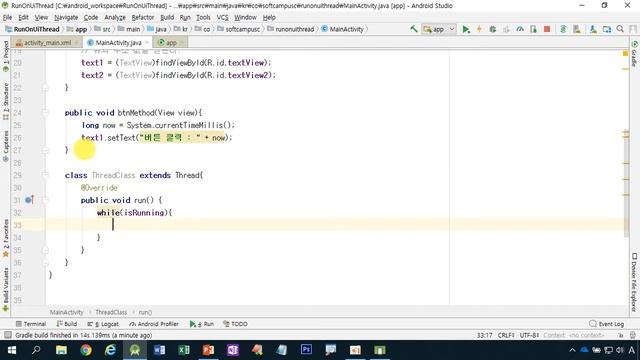Open the Android Profiler bottom tab
This screenshot has height=360, width=640.
pos(154,324)
